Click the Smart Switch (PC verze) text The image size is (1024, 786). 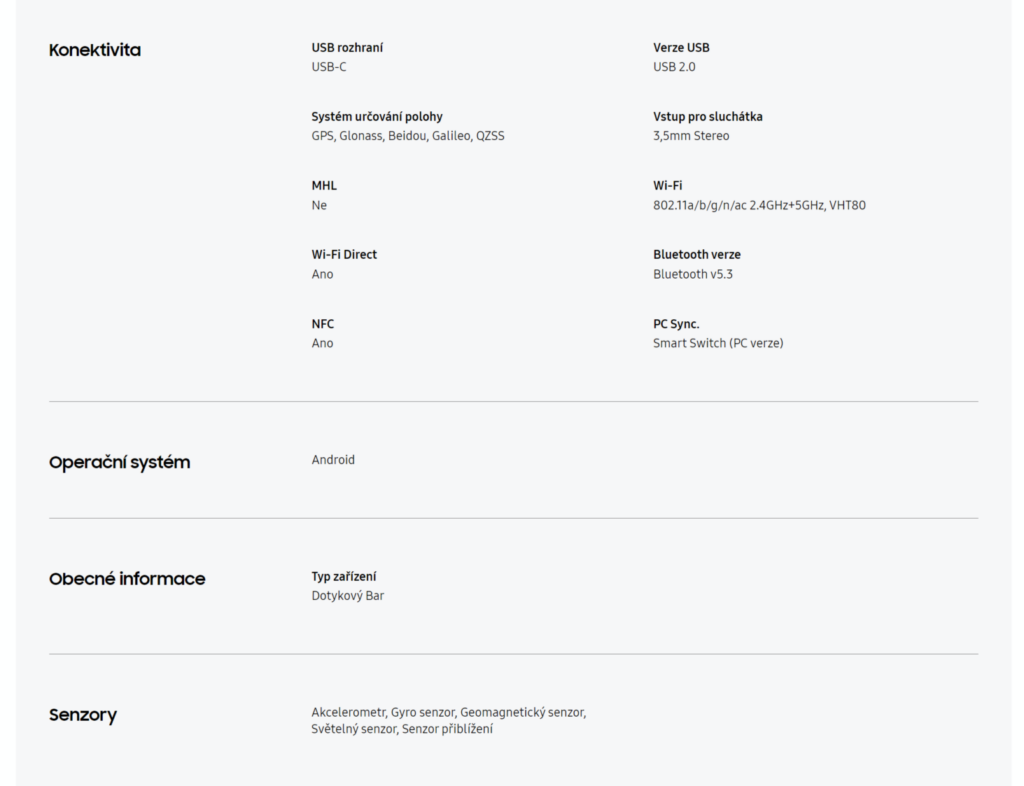[x=718, y=343]
